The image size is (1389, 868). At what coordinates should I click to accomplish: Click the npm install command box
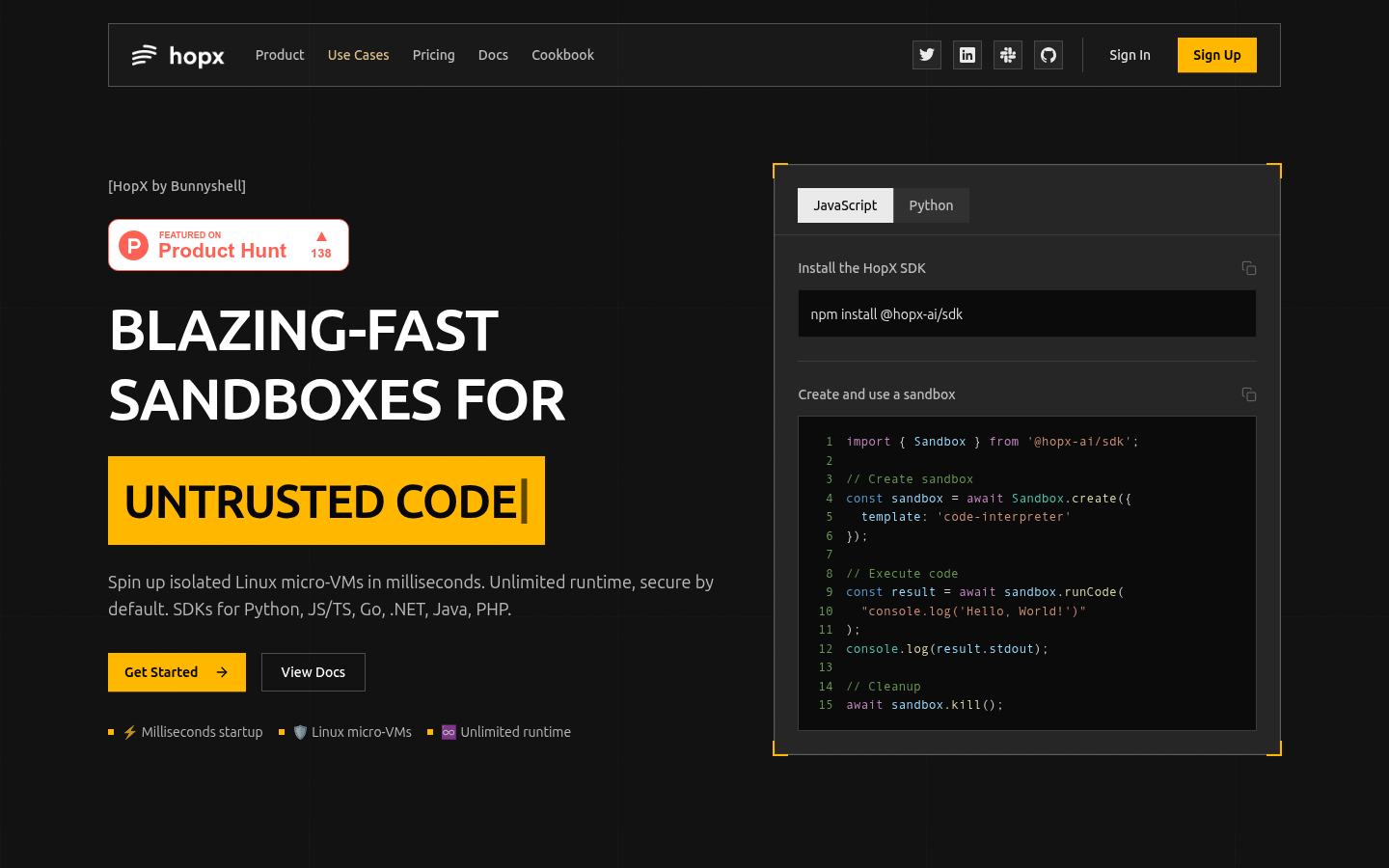coord(1026,314)
